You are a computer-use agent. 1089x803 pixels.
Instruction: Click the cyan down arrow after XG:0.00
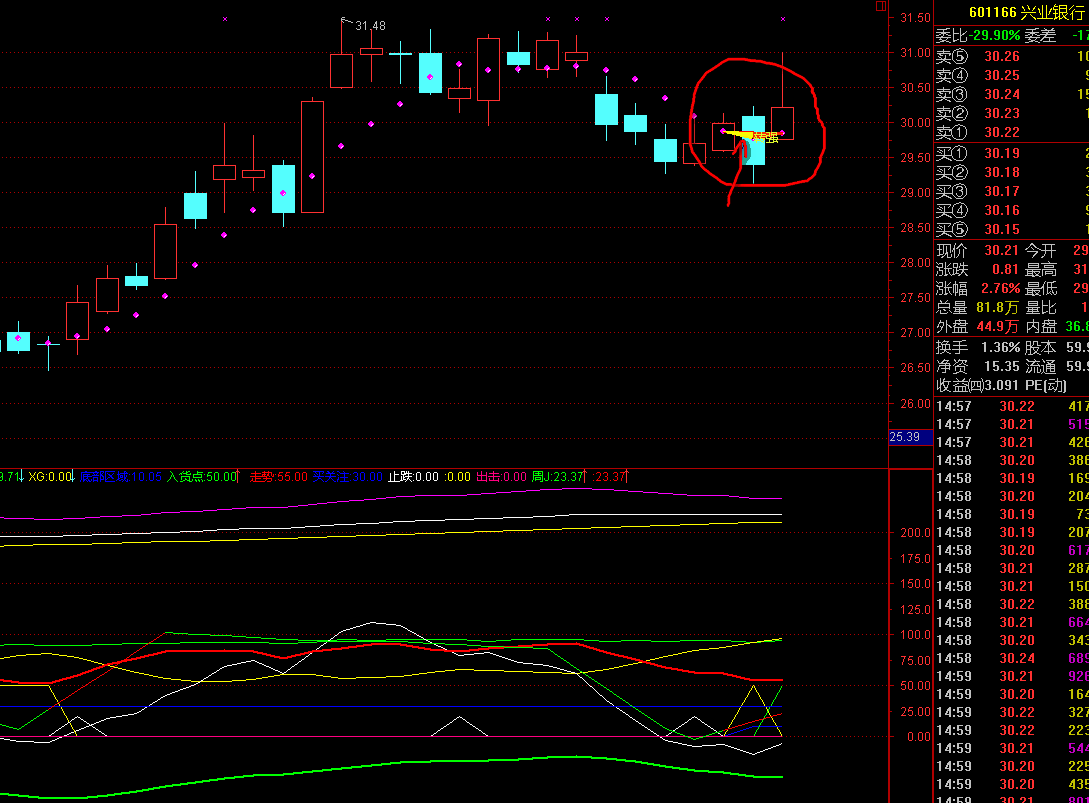coord(72,477)
